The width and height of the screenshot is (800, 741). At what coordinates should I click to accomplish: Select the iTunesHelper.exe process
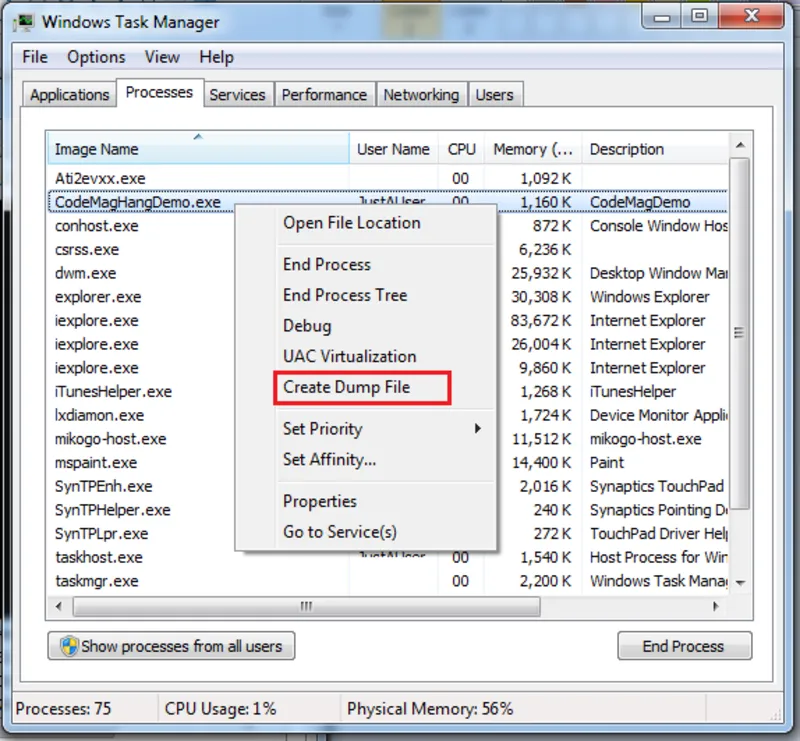click(113, 391)
